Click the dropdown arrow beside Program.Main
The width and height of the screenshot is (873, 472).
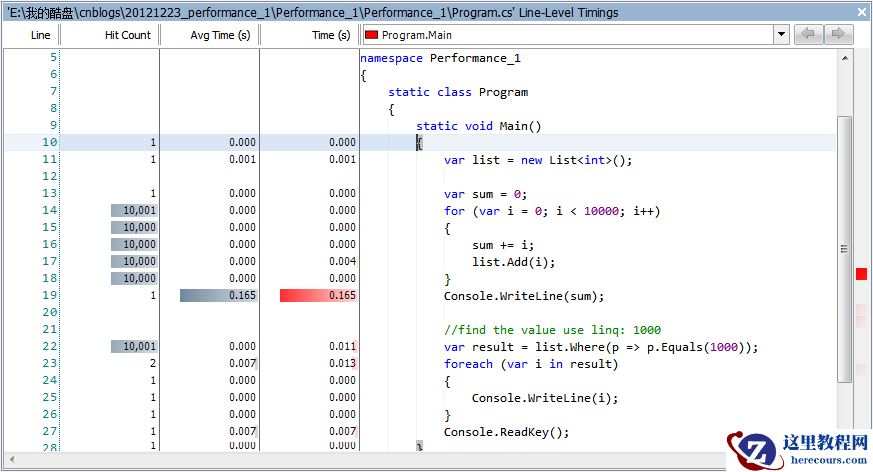point(781,35)
